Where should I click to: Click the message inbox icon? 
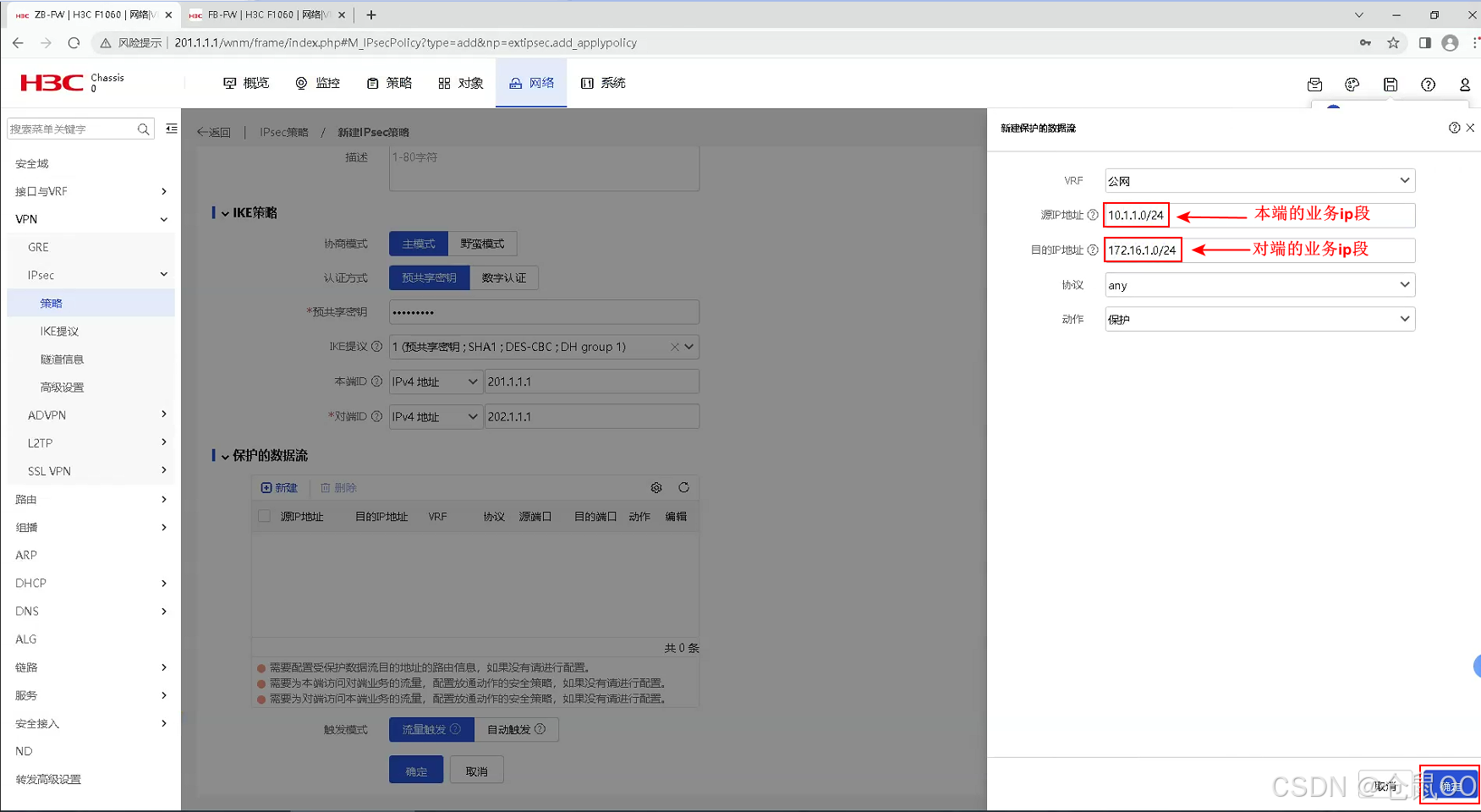1314,85
